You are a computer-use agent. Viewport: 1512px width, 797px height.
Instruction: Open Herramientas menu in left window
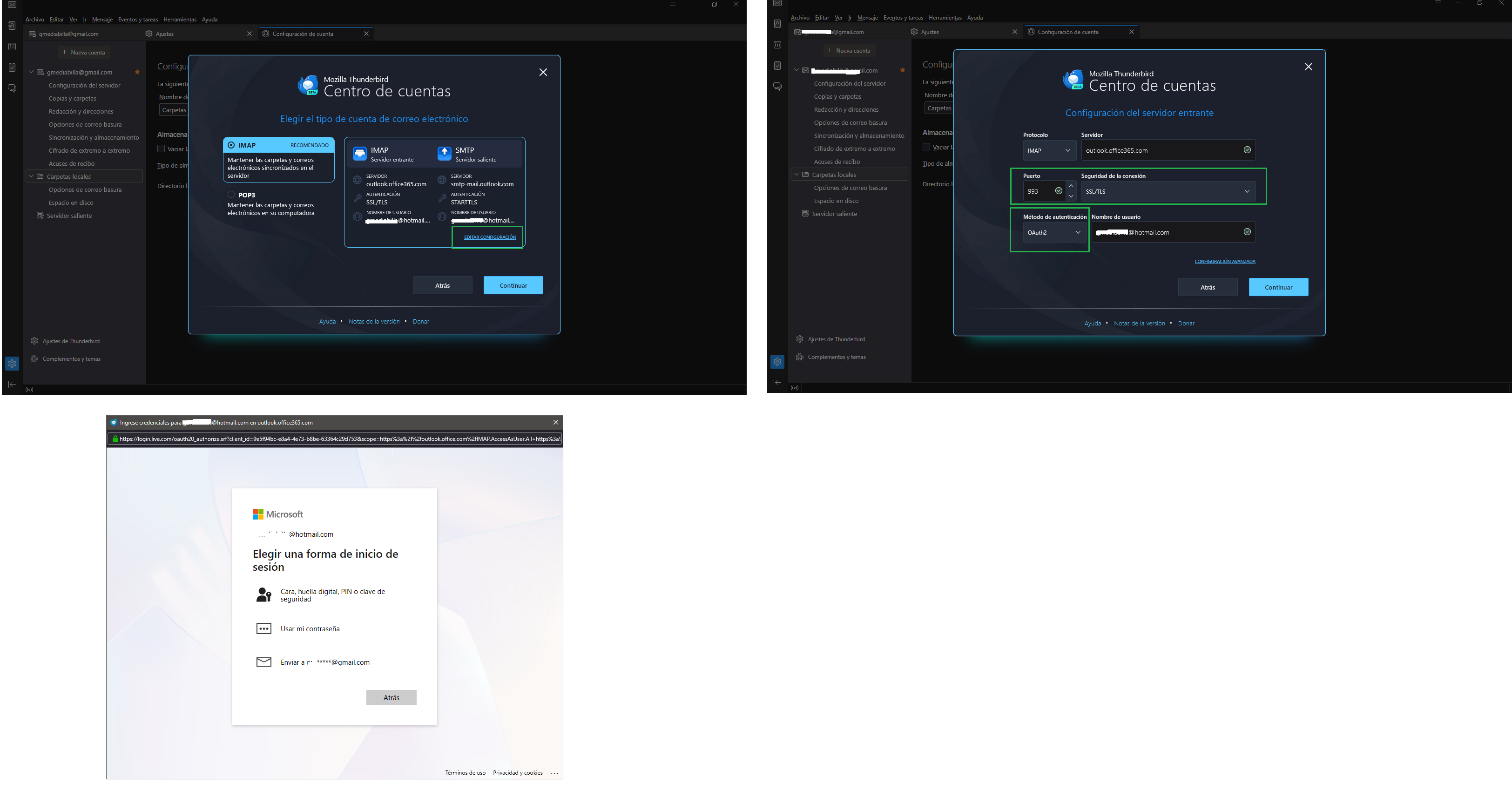(x=180, y=20)
